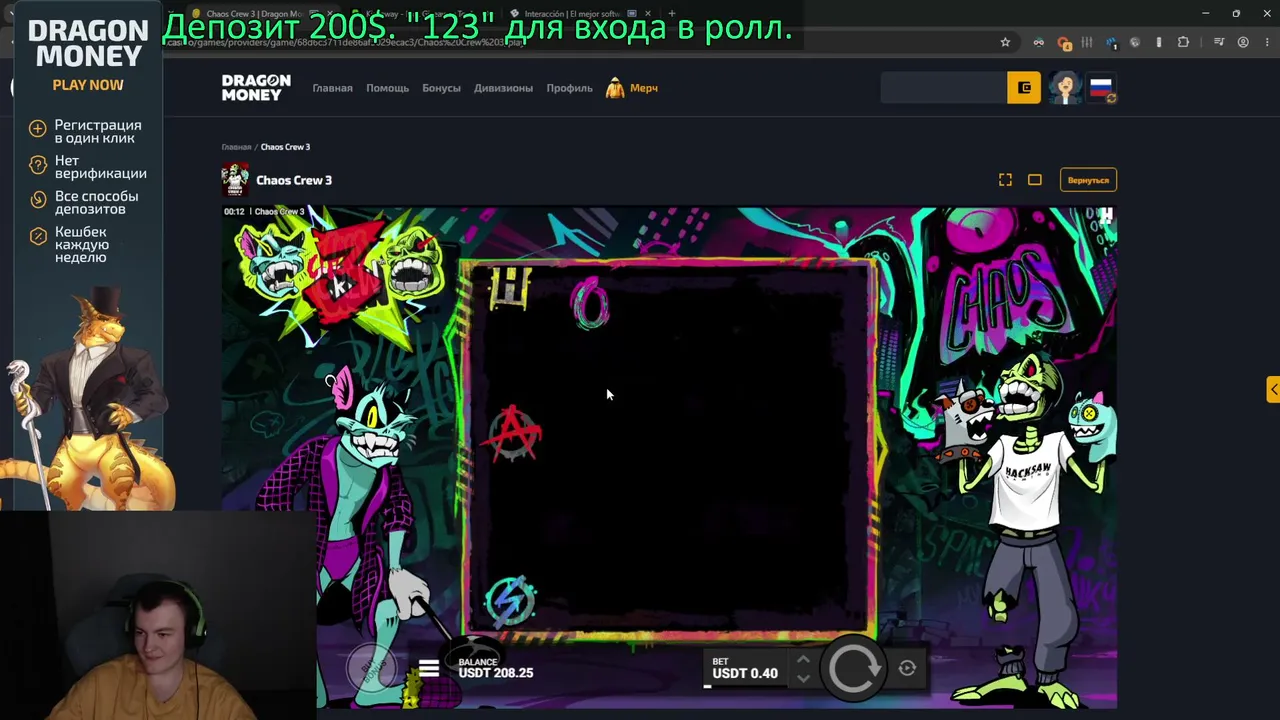Open a new browser tab
The height and width of the screenshot is (720, 1280).
tap(672, 14)
